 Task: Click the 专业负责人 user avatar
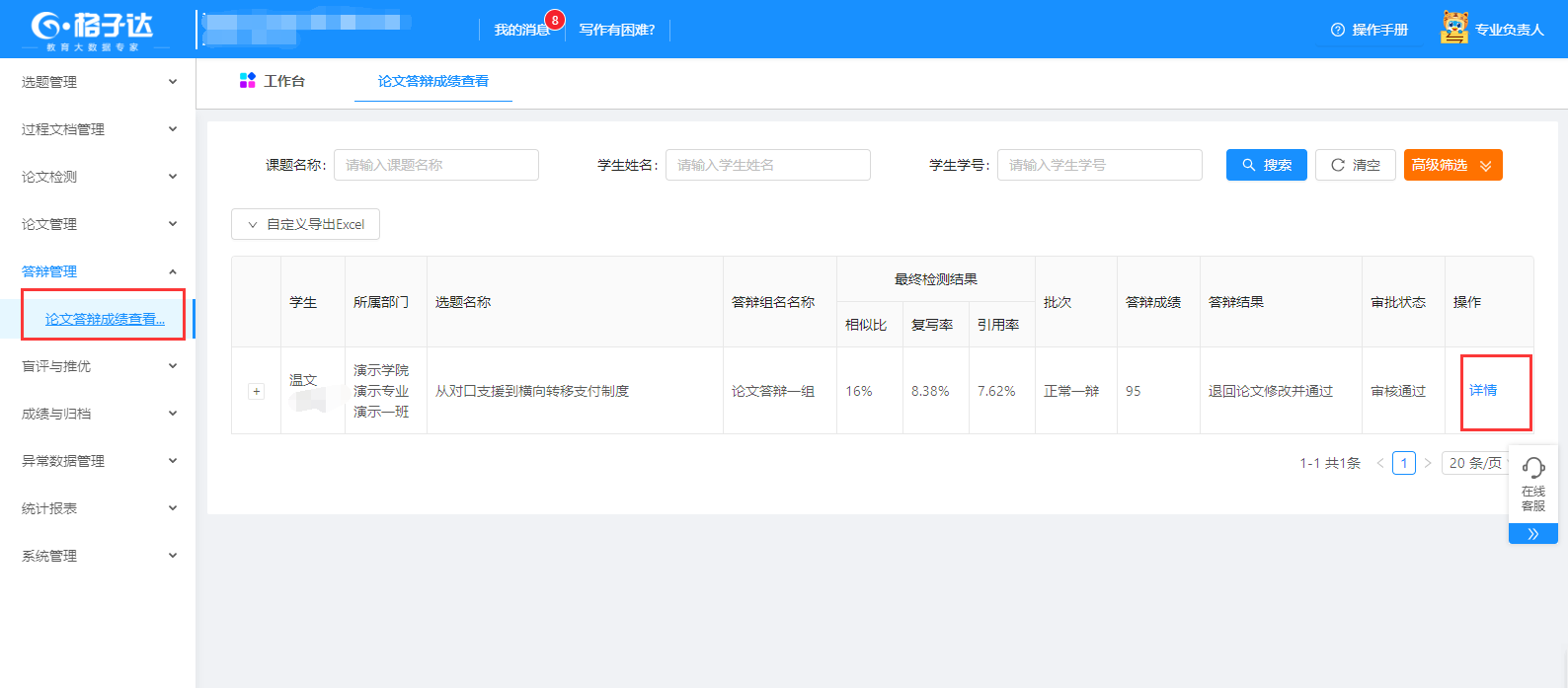point(1454,28)
